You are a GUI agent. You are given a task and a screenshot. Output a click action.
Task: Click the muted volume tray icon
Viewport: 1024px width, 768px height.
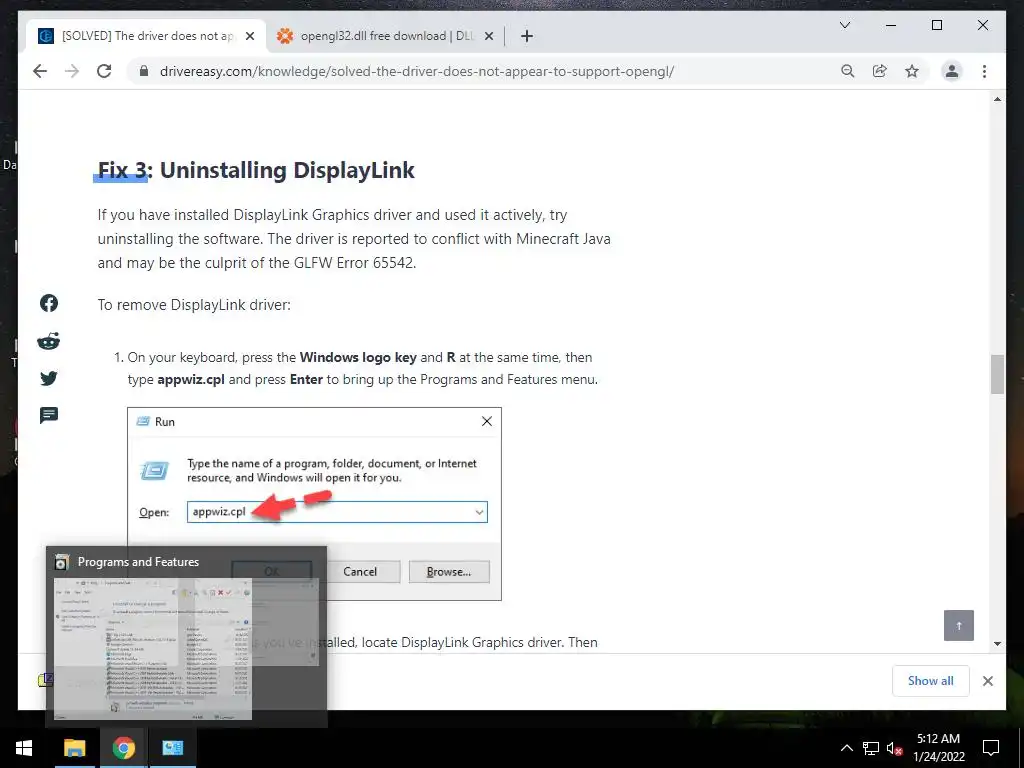click(x=894, y=748)
